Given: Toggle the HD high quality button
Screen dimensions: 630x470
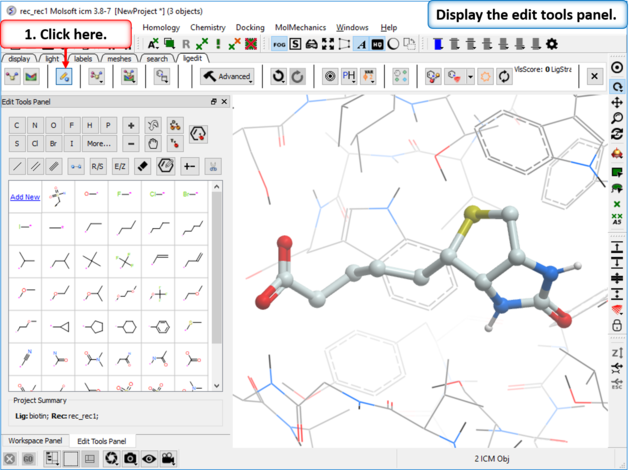Looking at the screenshot, I should (x=377, y=44).
